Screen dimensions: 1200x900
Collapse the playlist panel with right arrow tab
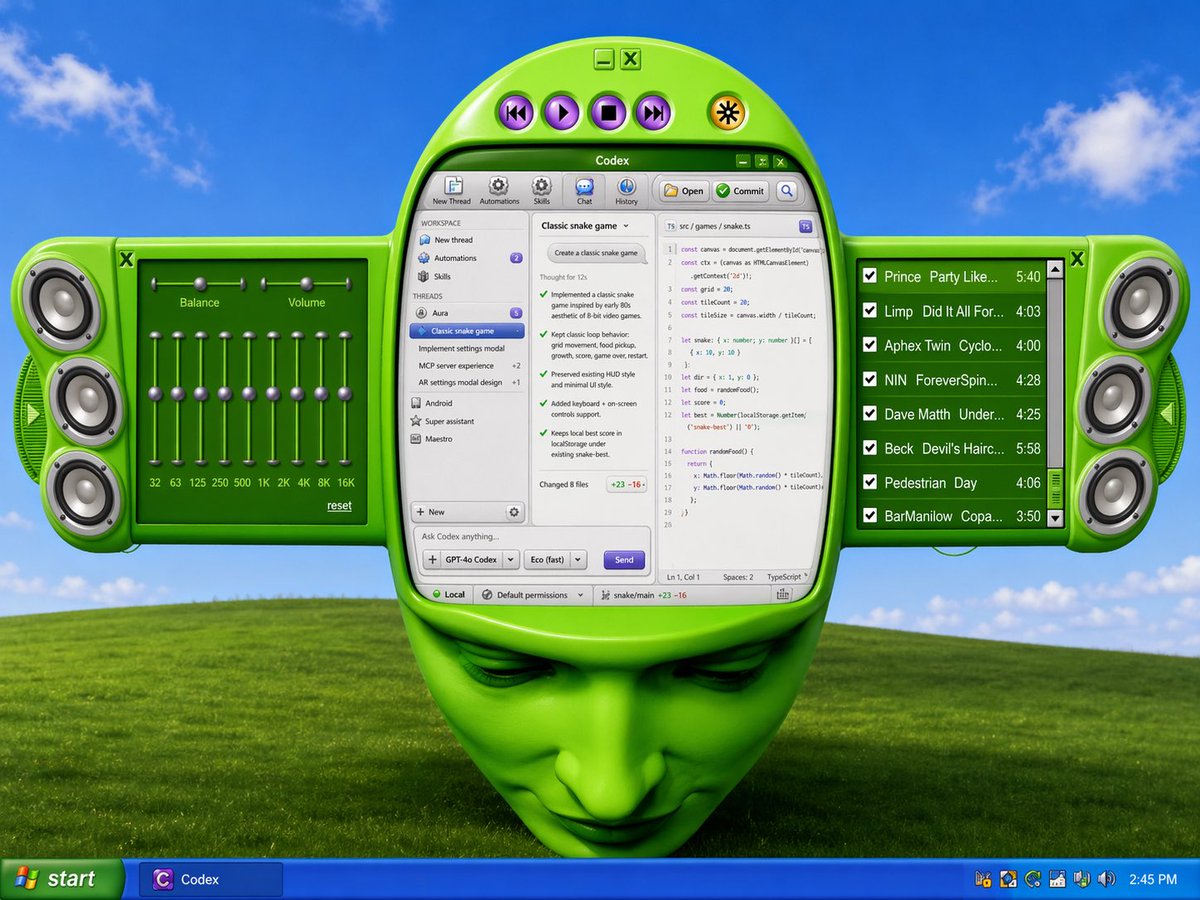(1165, 413)
